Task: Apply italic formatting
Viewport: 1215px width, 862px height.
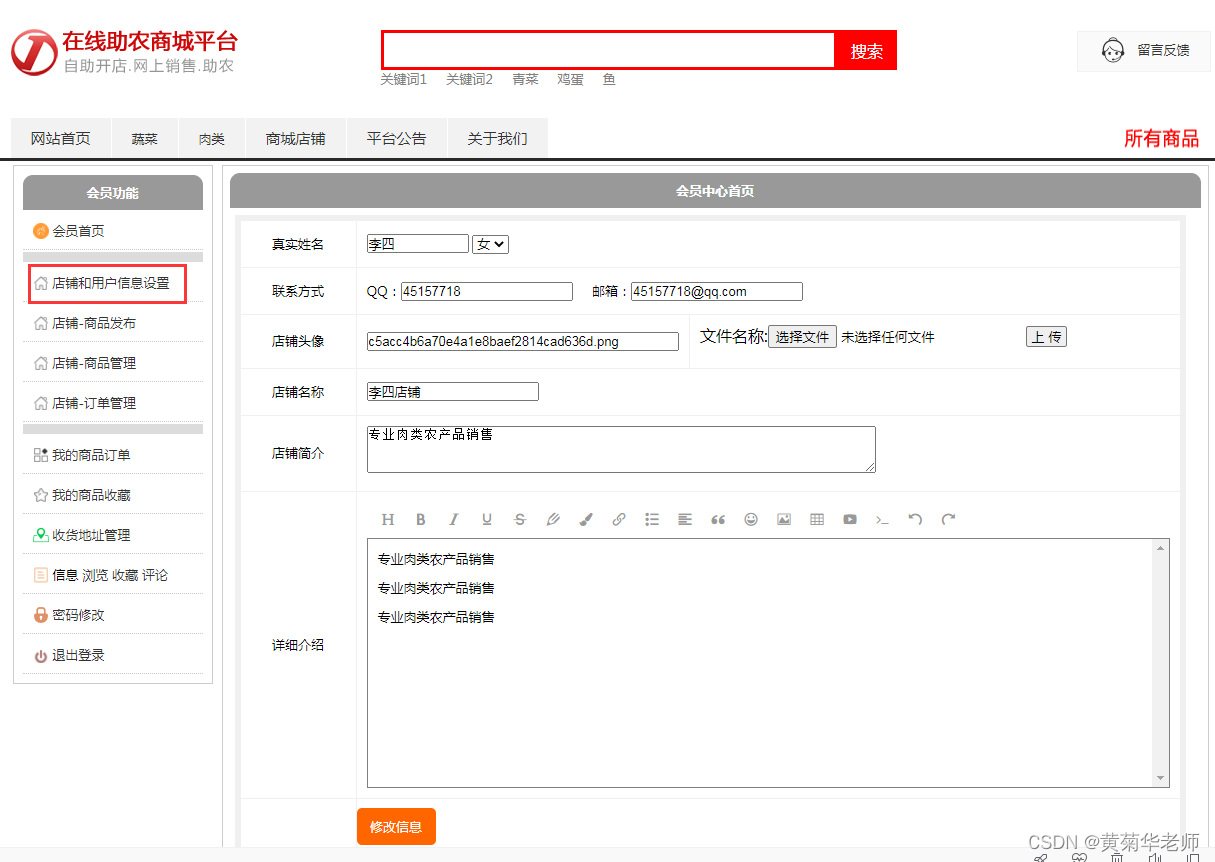Action: point(453,519)
